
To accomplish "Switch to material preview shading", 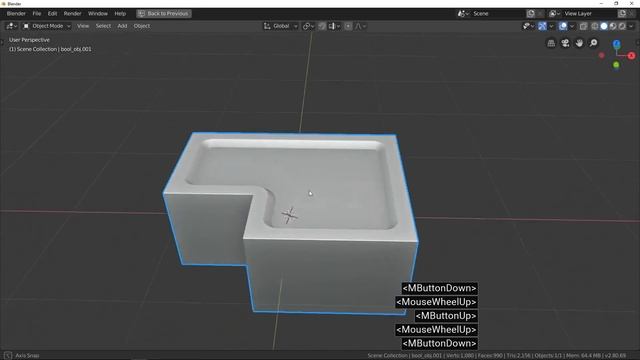I will (x=613, y=26).
